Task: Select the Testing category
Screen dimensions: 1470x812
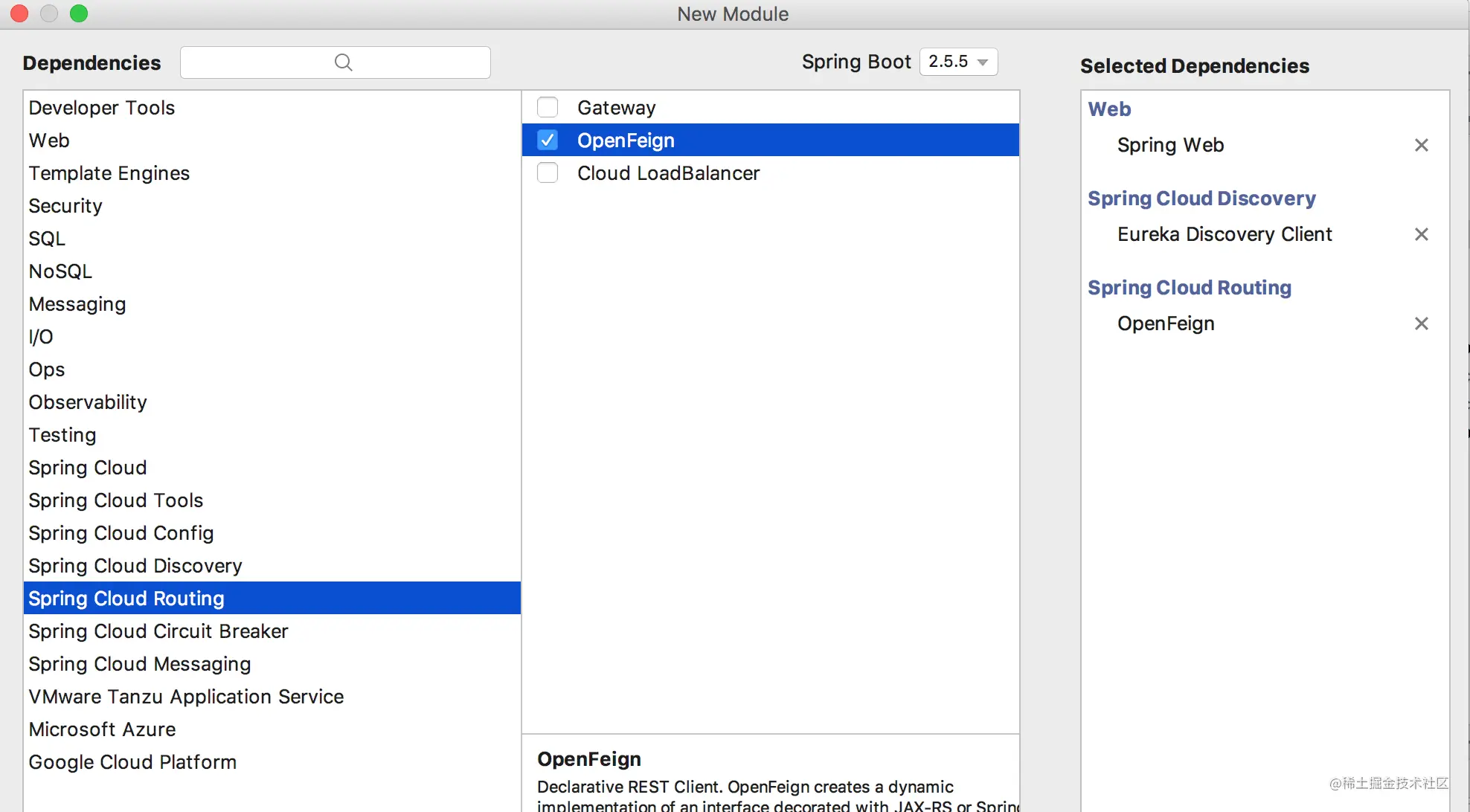Action: (x=272, y=435)
